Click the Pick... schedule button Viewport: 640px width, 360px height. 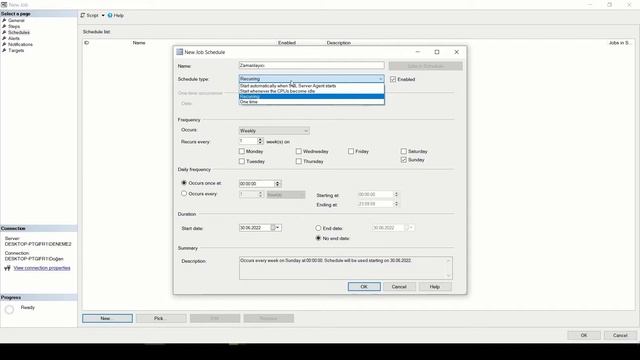point(161,318)
